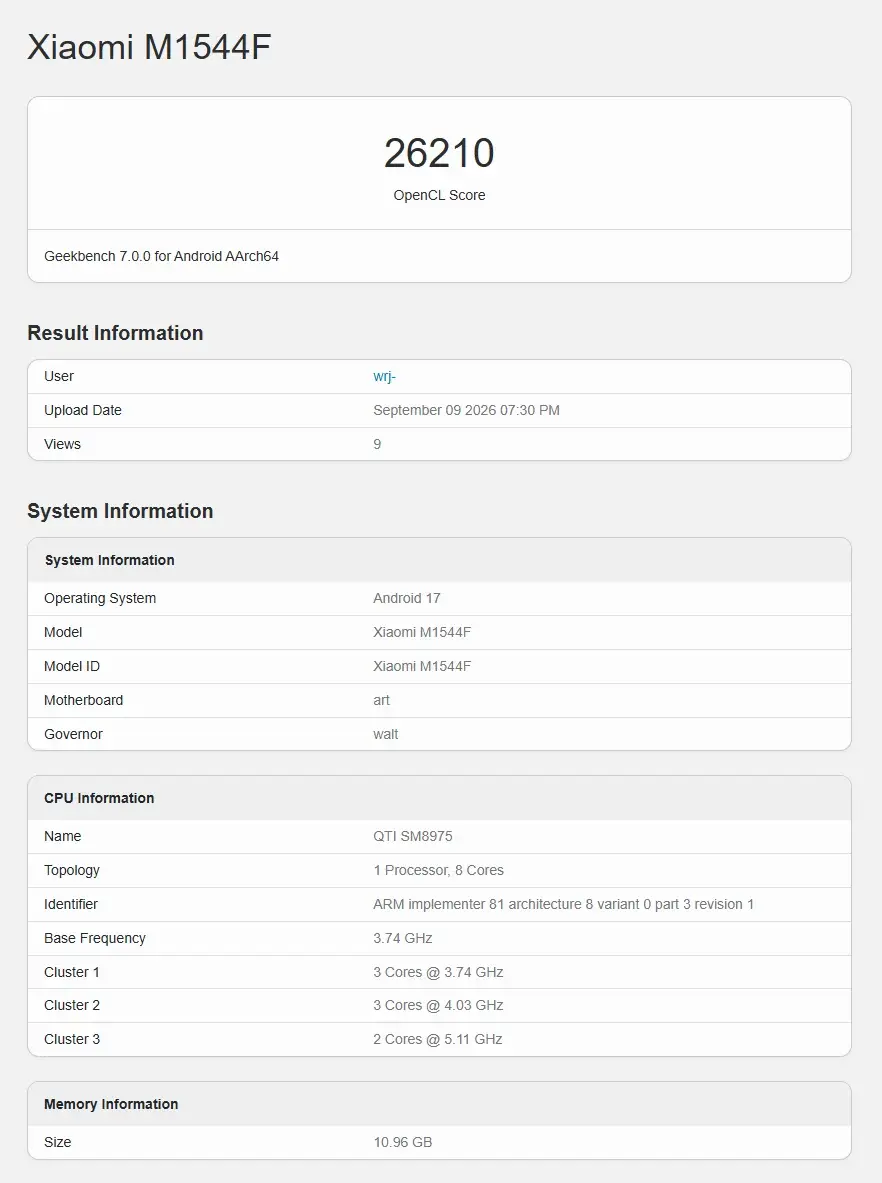Click the Memory Information table header
Image resolution: width=882 pixels, height=1183 pixels.
tap(111, 1104)
